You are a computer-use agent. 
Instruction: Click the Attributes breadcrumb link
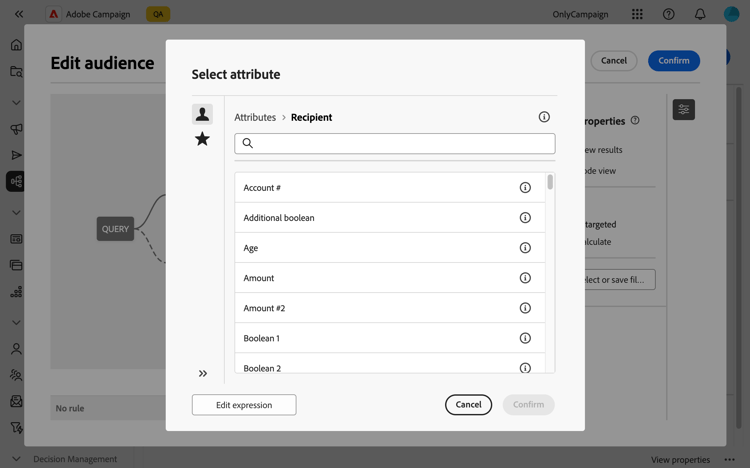(x=255, y=117)
